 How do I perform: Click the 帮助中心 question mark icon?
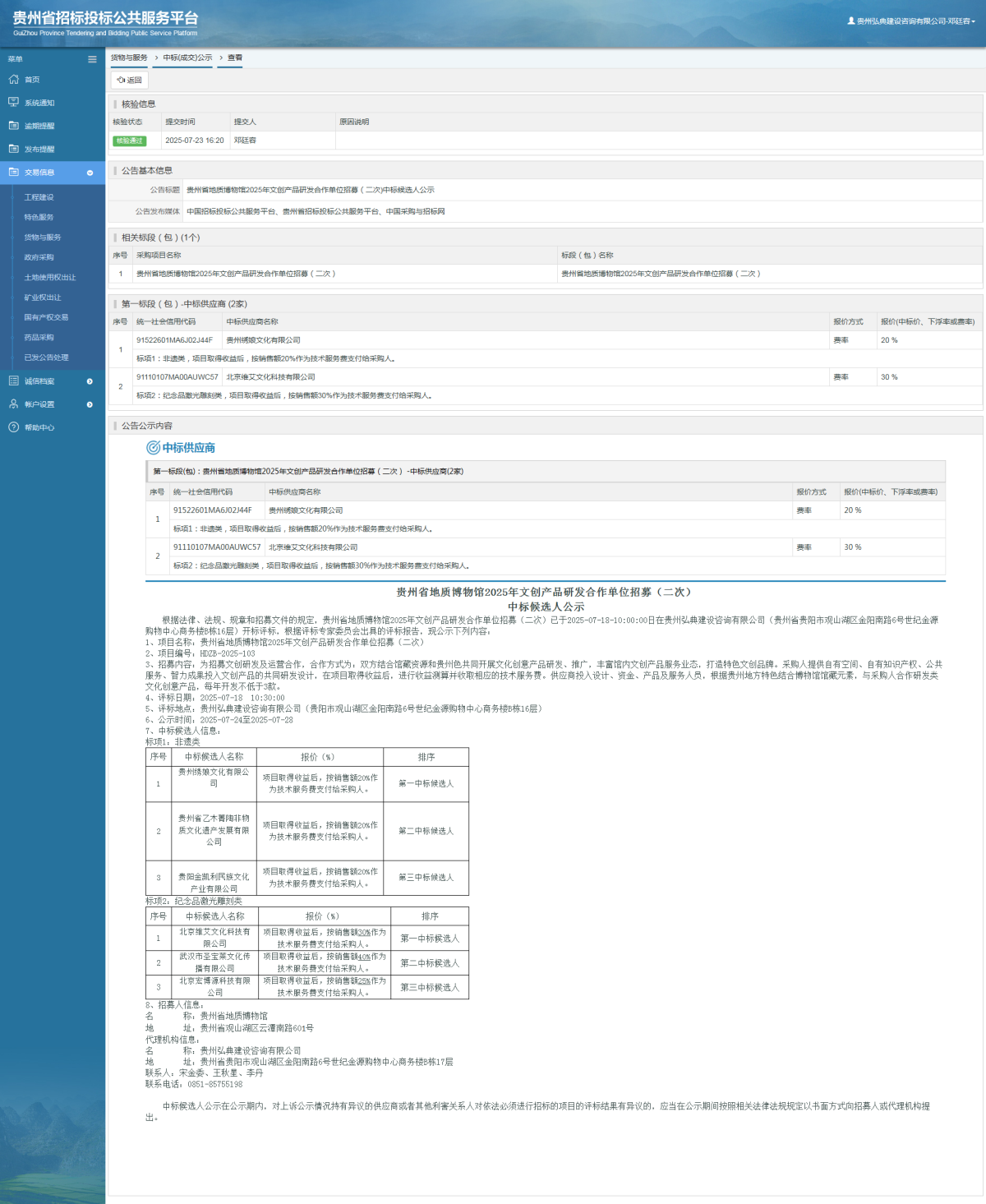(13, 427)
